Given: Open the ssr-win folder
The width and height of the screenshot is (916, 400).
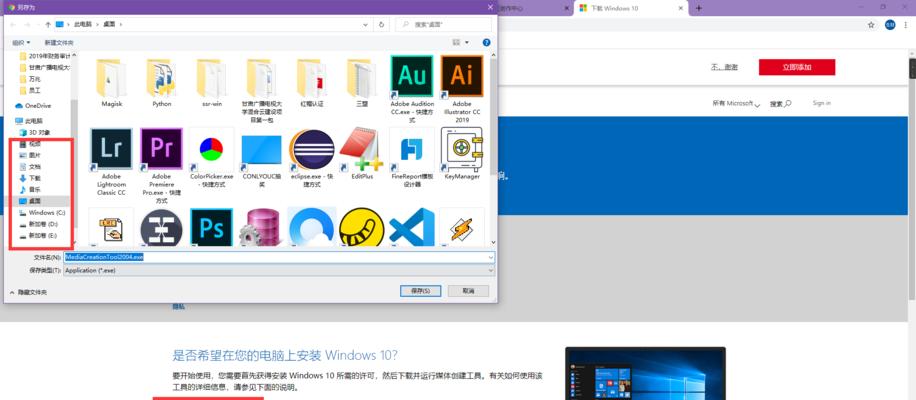Looking at the screenshot, I should coord(211,82).
